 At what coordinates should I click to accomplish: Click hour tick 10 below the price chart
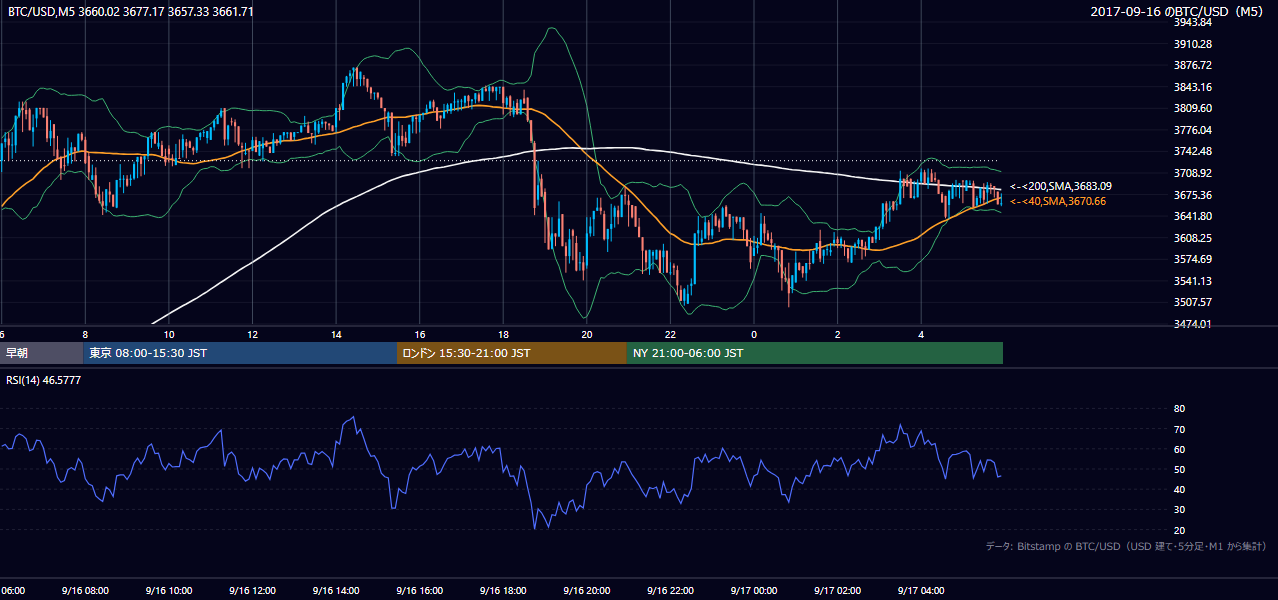[x=169, y=334]
